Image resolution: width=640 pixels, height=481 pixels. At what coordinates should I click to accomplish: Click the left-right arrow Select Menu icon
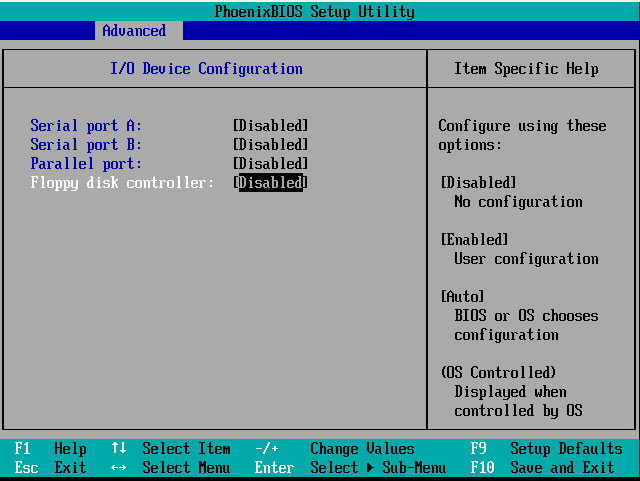click(119, 468)
